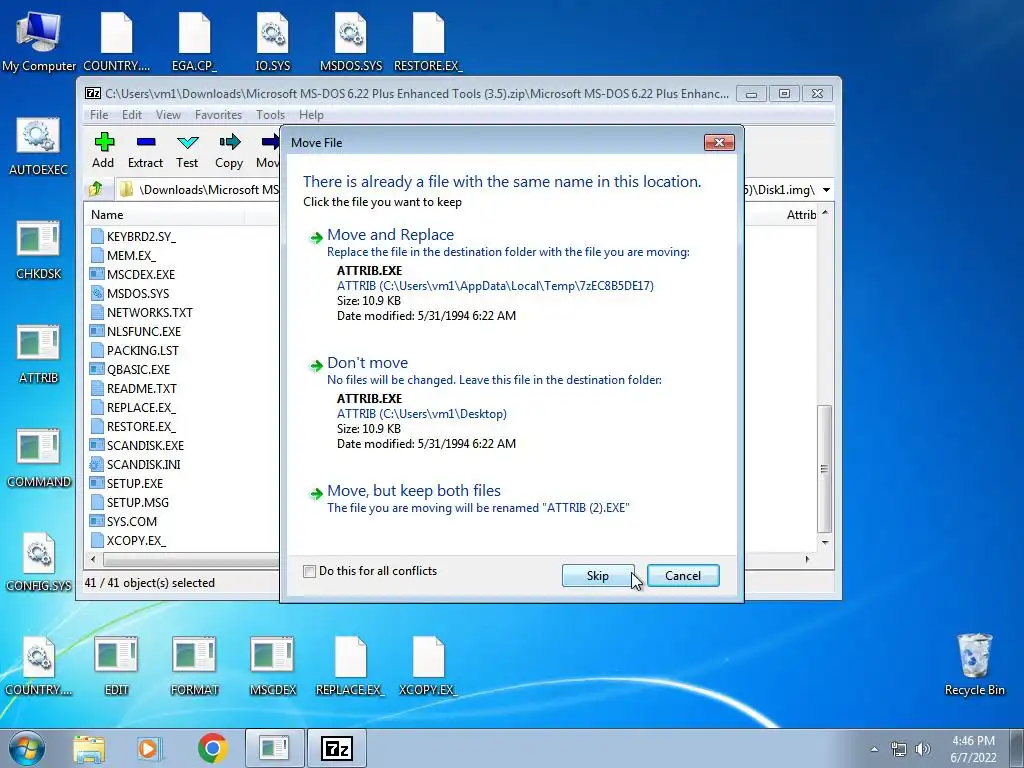Open Windows Media Player from taskbar
Viewport: 1024px width, 768px height.
coord(149,748)
